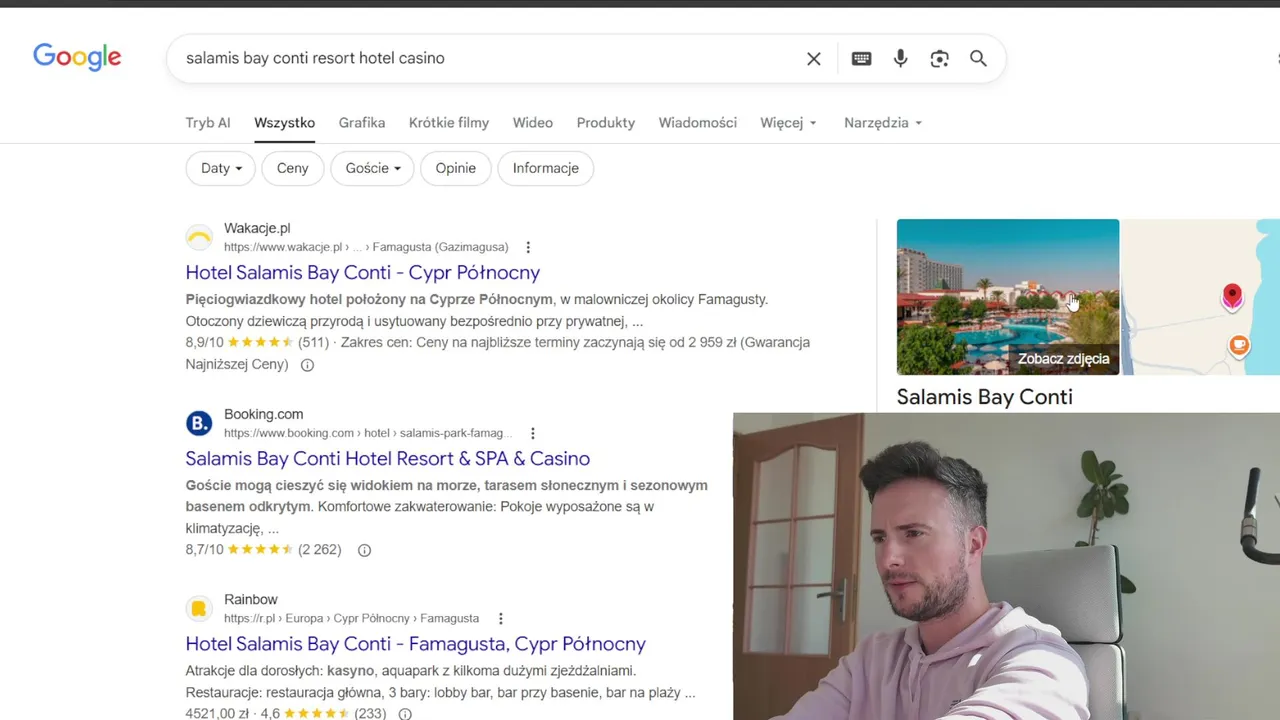Image resolution: width=1280 pixels, height=720 pixels.
Task: Click the Opinie filter chip
Action: pos(456,168)
